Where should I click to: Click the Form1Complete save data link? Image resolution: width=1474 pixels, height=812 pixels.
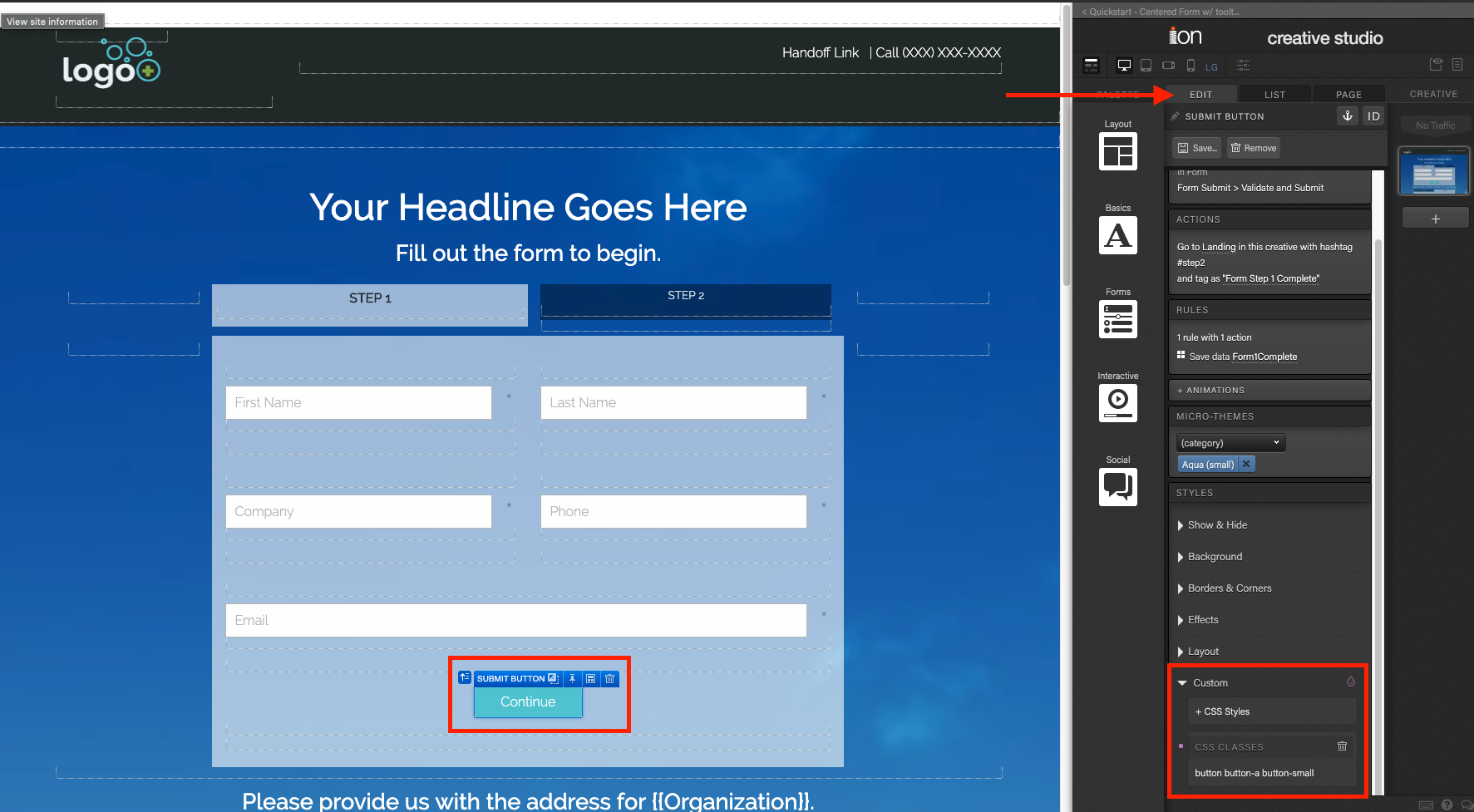click(x=1264, y=357)
